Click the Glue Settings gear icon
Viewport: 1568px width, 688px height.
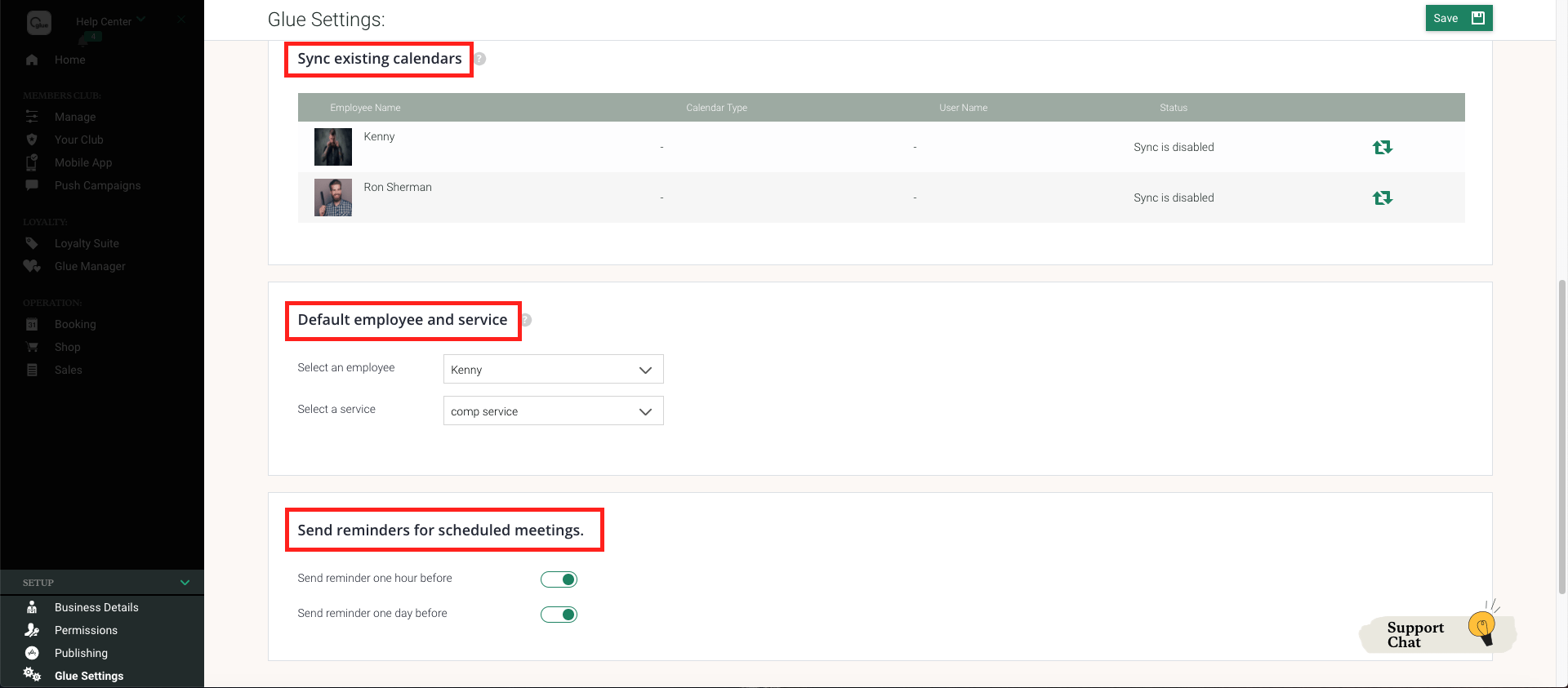tap(32, 675)
